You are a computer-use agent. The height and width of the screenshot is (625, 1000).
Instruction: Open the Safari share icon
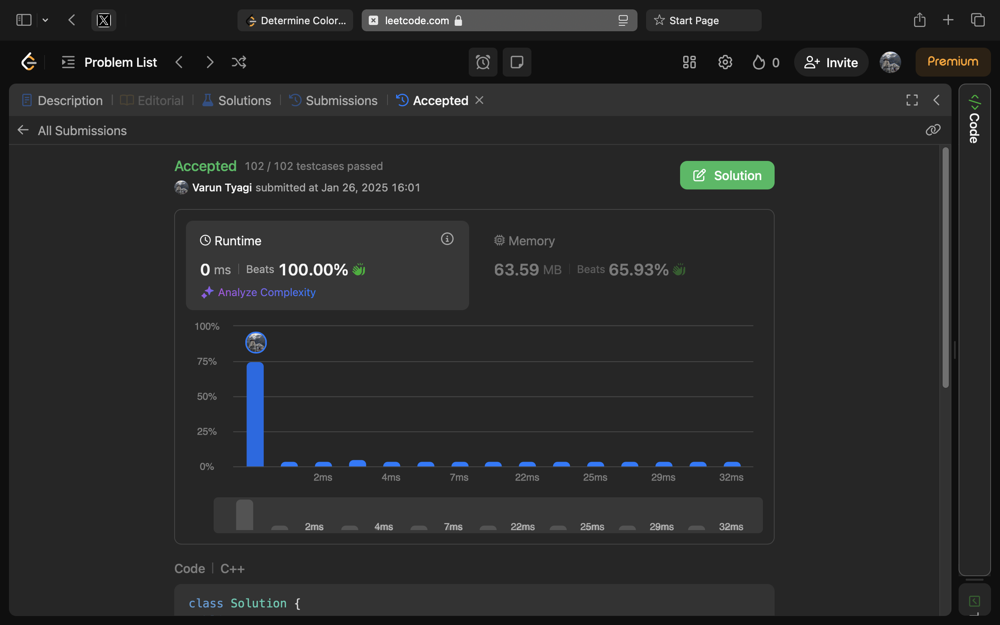click(x=919, y=20)
